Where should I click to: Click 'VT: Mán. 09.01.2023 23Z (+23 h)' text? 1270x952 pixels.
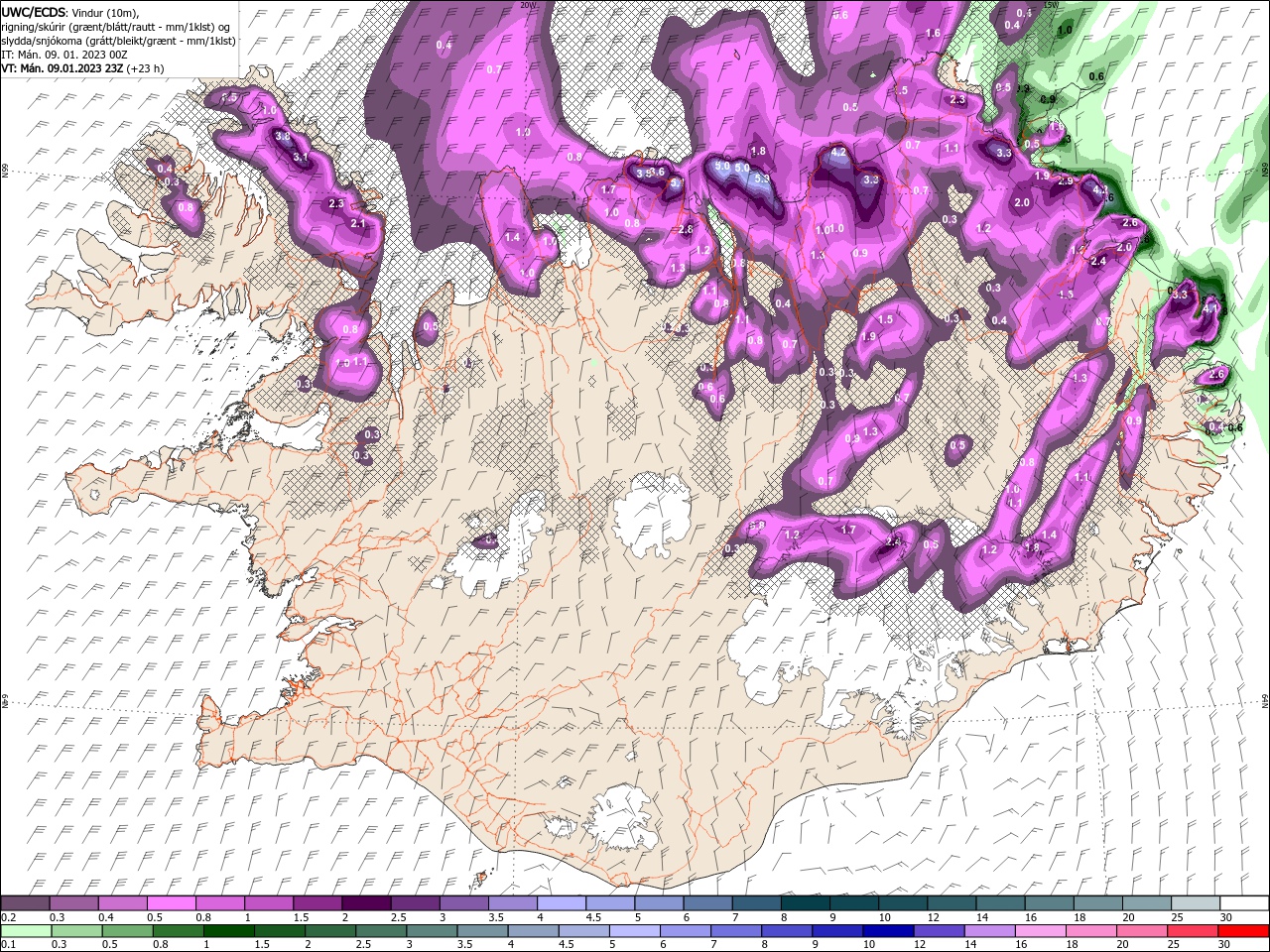[x=83, y=68]
